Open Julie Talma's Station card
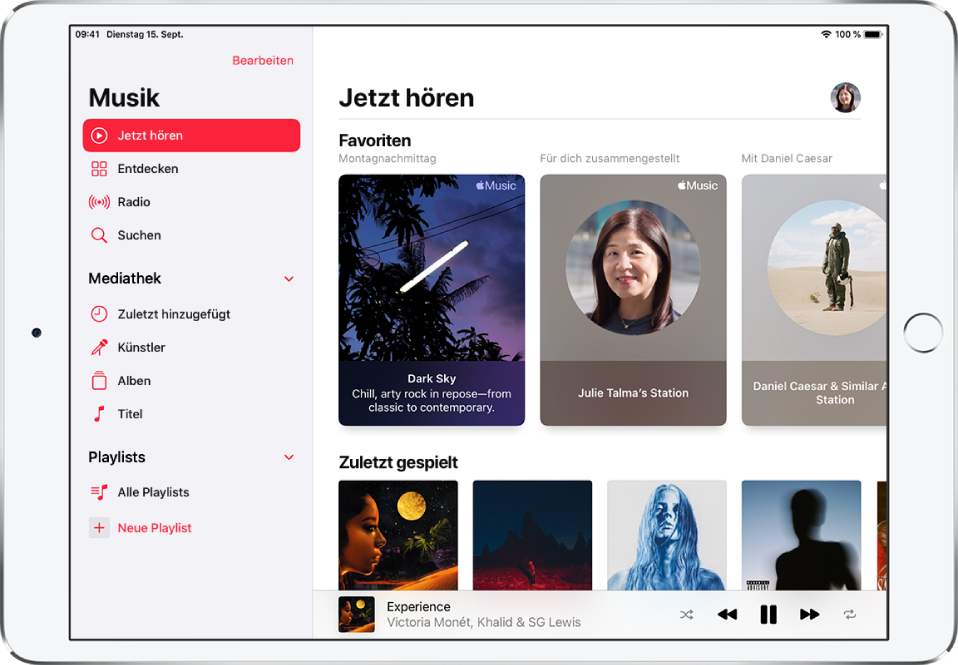The height and width of the screenshot is (665, 958). tap(633, 300)
